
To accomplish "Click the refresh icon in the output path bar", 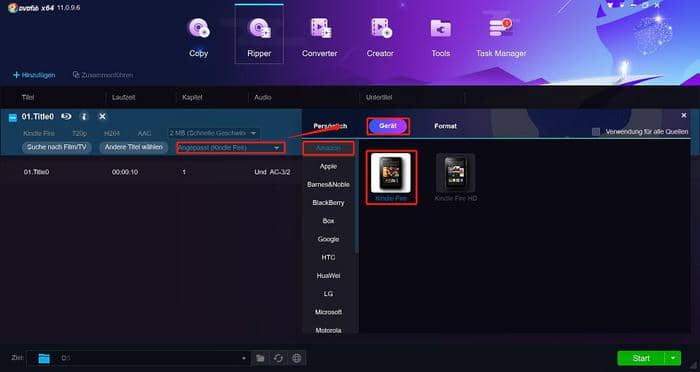I will (279, 358).
